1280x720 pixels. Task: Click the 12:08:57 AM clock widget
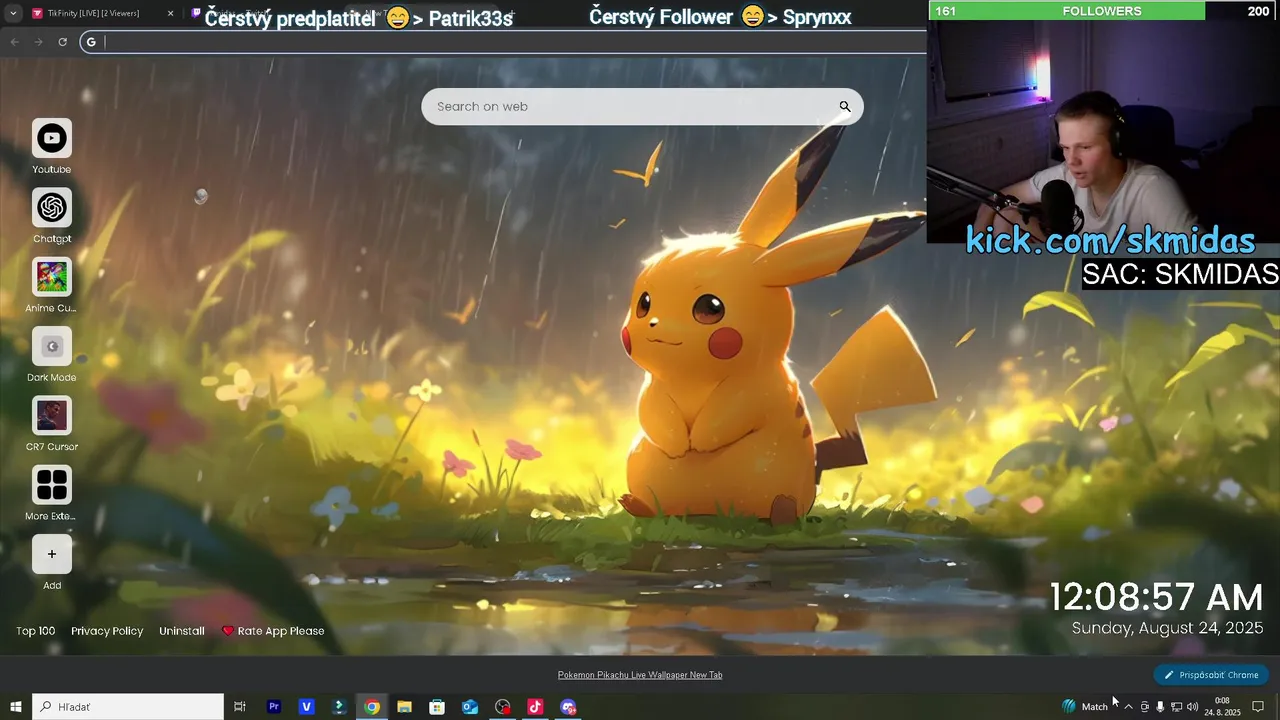(x=1156, y=598)
